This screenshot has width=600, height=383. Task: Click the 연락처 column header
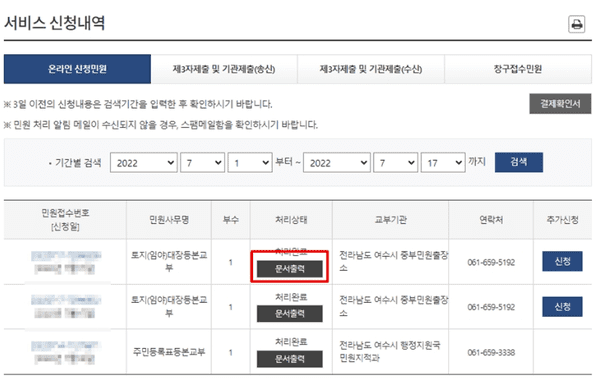[x=491, y=220]
